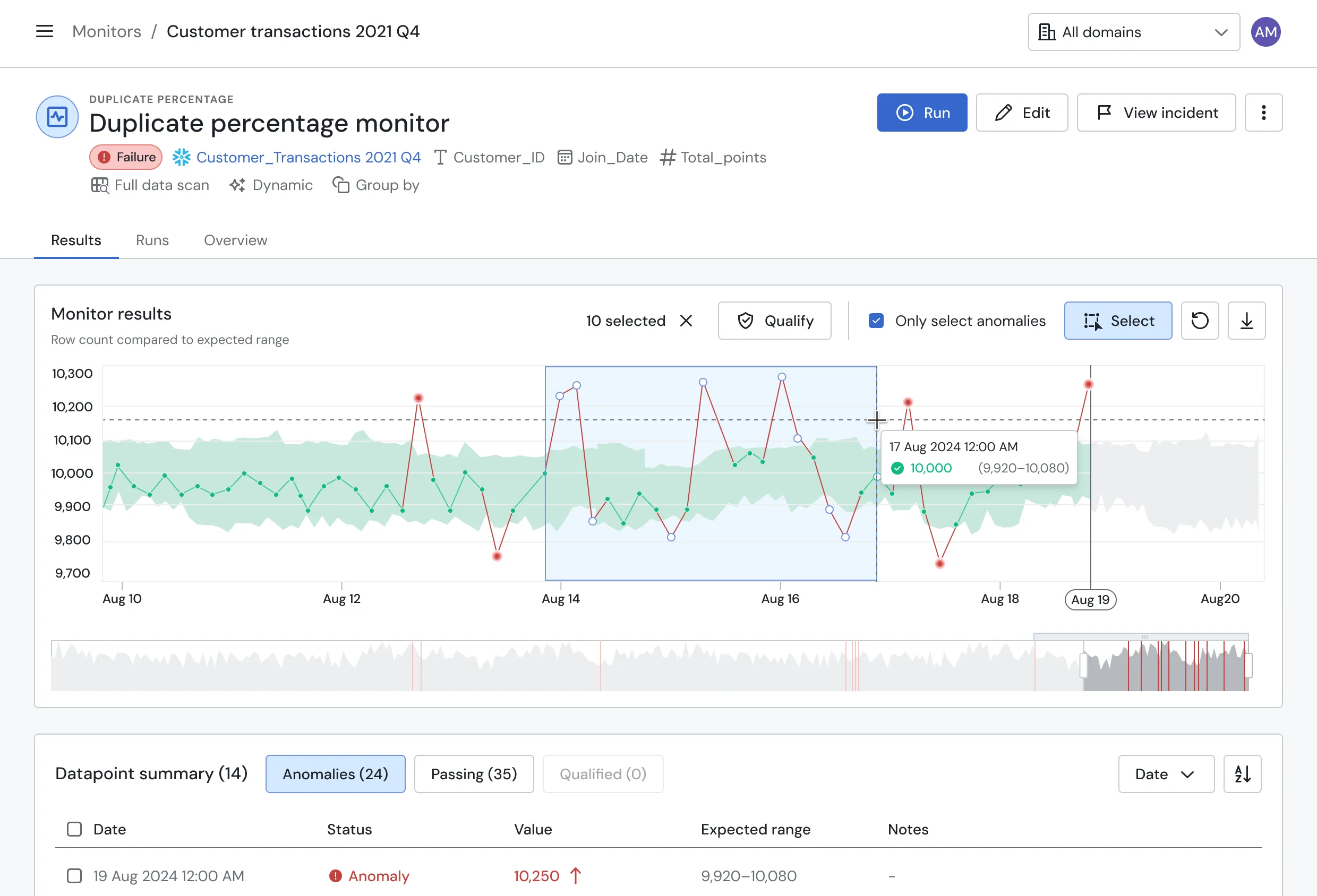Click the Customer_Transactions snowflake icon
Screen dimensions: 1317x896
[x=181, y=158]
